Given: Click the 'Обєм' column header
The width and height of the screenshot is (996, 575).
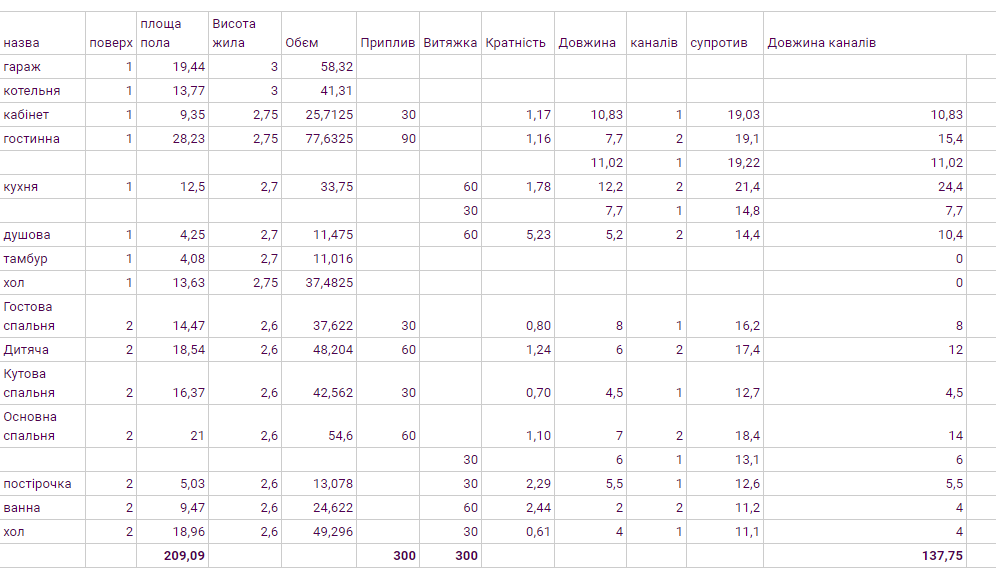Looking at the screenshot, I should [x=319, y=33].
